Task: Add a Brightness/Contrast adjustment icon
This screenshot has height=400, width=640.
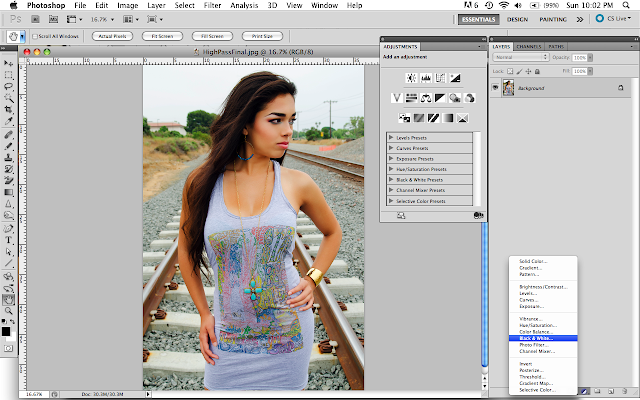Action: pos(411,78)
